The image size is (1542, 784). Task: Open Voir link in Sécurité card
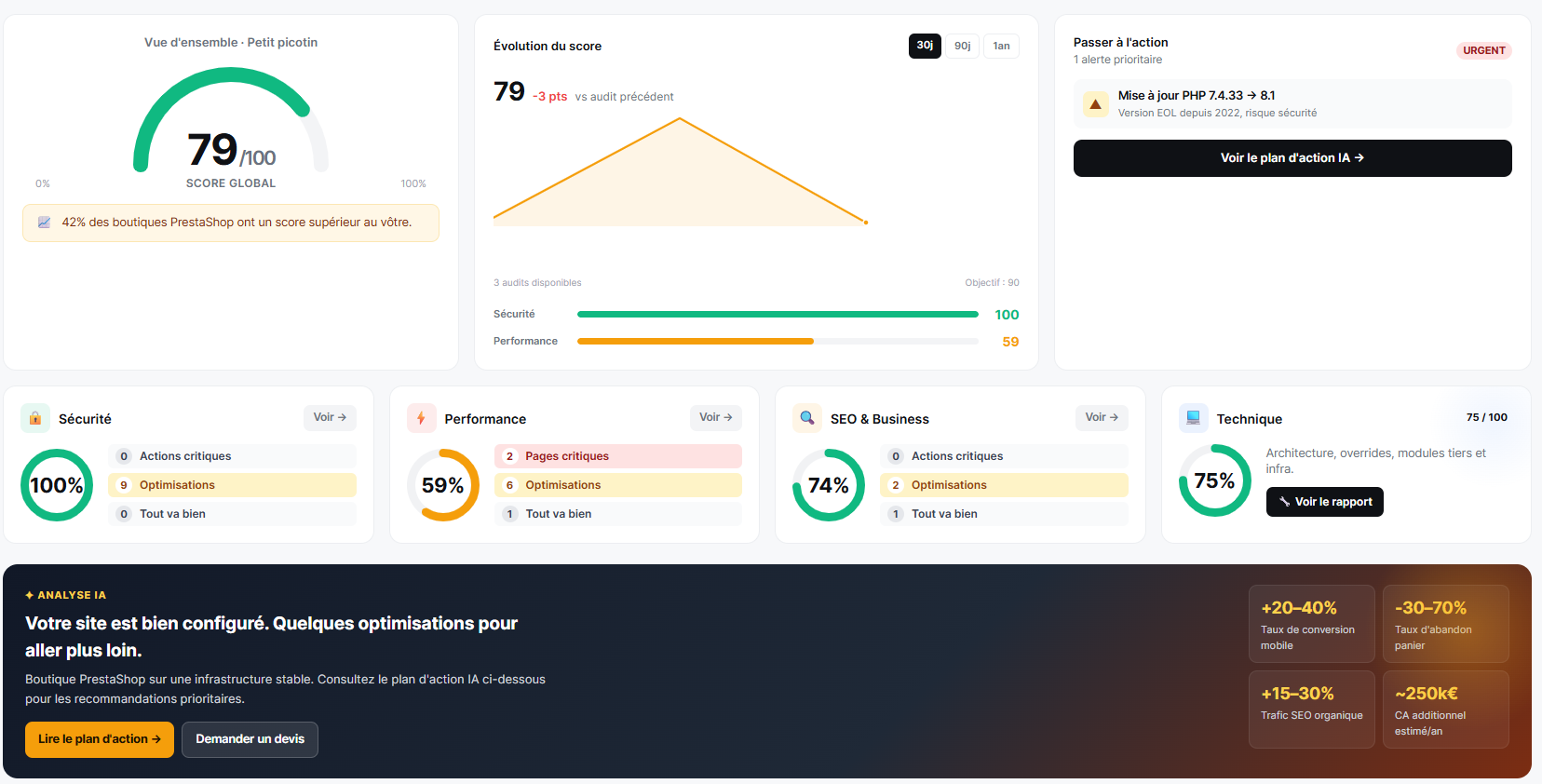point(330,417)
